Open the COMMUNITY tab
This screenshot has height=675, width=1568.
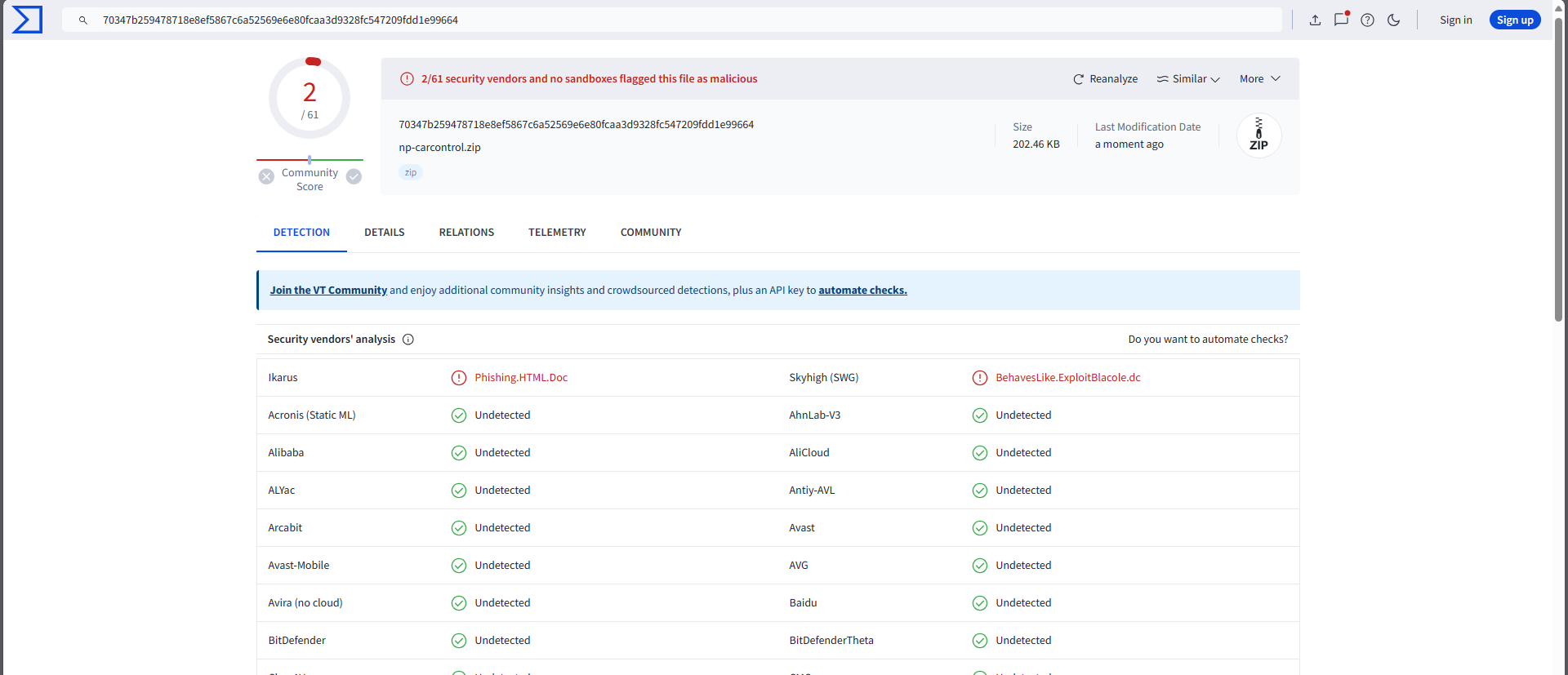pos(651,233)
